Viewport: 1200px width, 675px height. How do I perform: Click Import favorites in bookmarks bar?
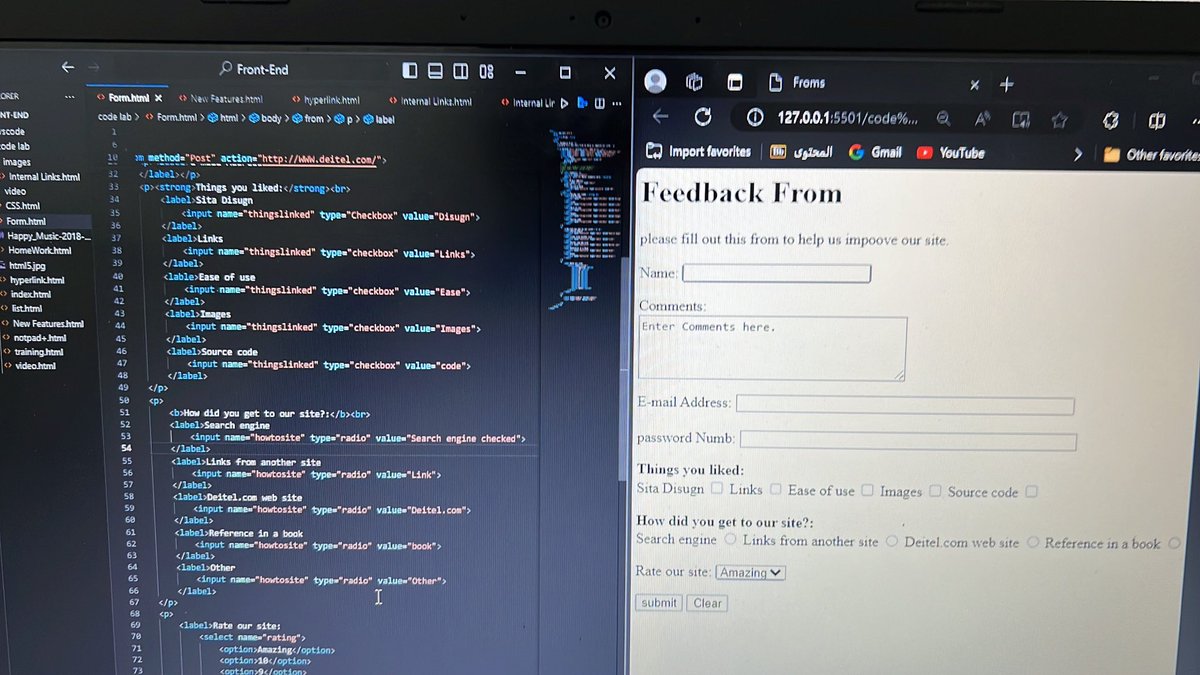(x=698, y=152)
